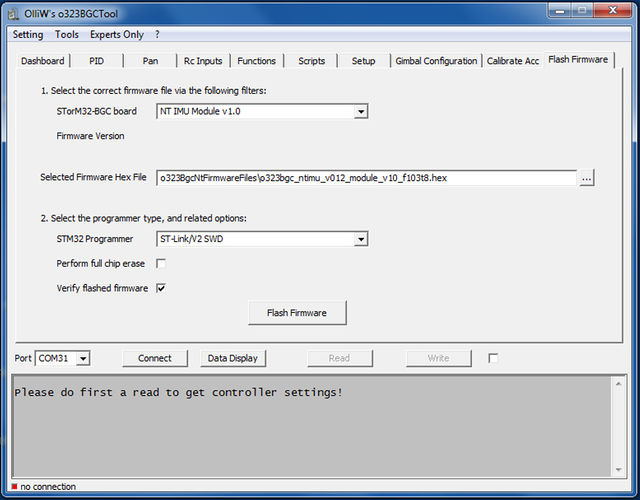Open the Experts Only menu
Screen dimensions: 640x500
click(119, 34)
